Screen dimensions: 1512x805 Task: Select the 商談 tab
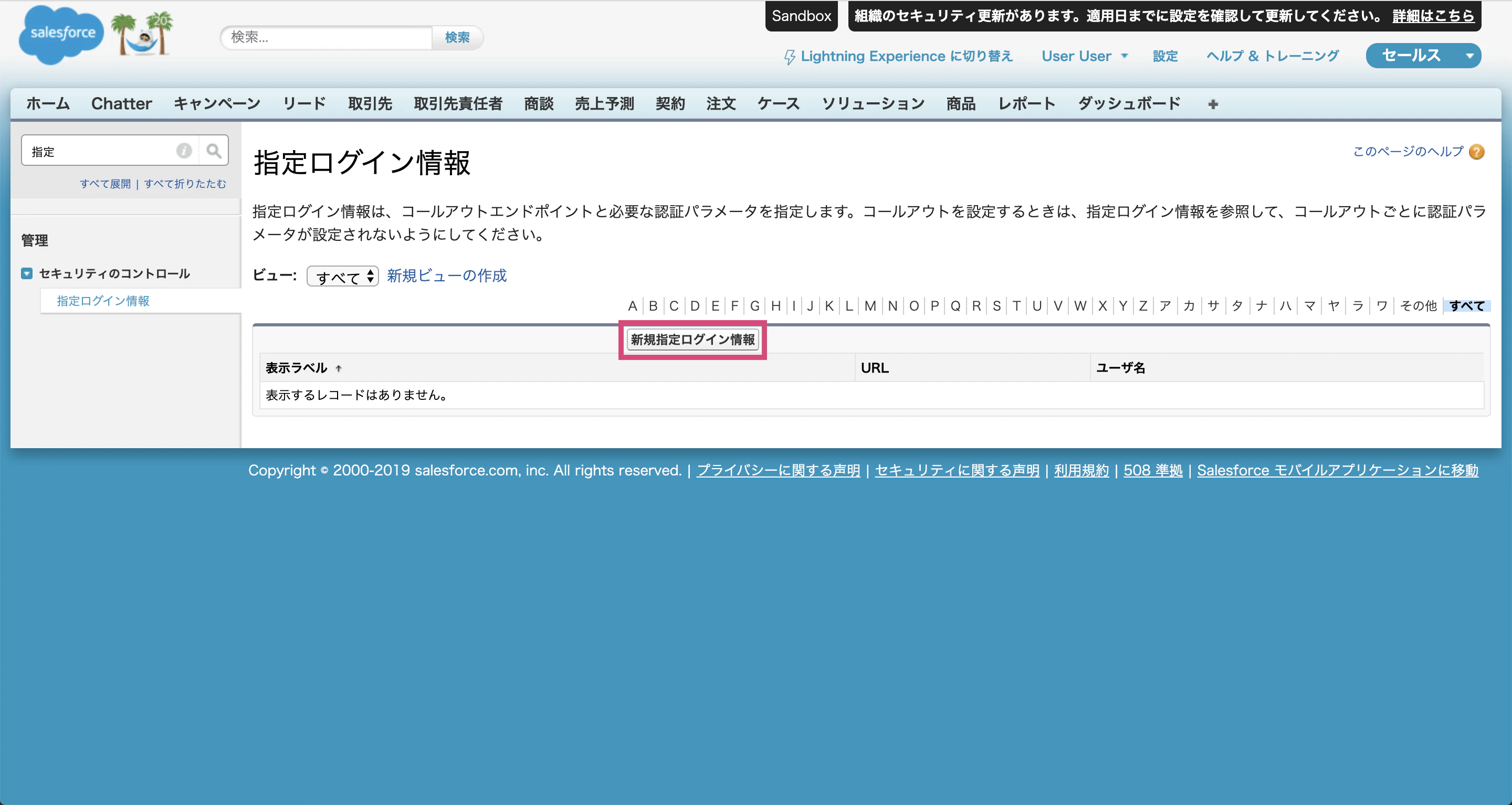tap(539, 104)
